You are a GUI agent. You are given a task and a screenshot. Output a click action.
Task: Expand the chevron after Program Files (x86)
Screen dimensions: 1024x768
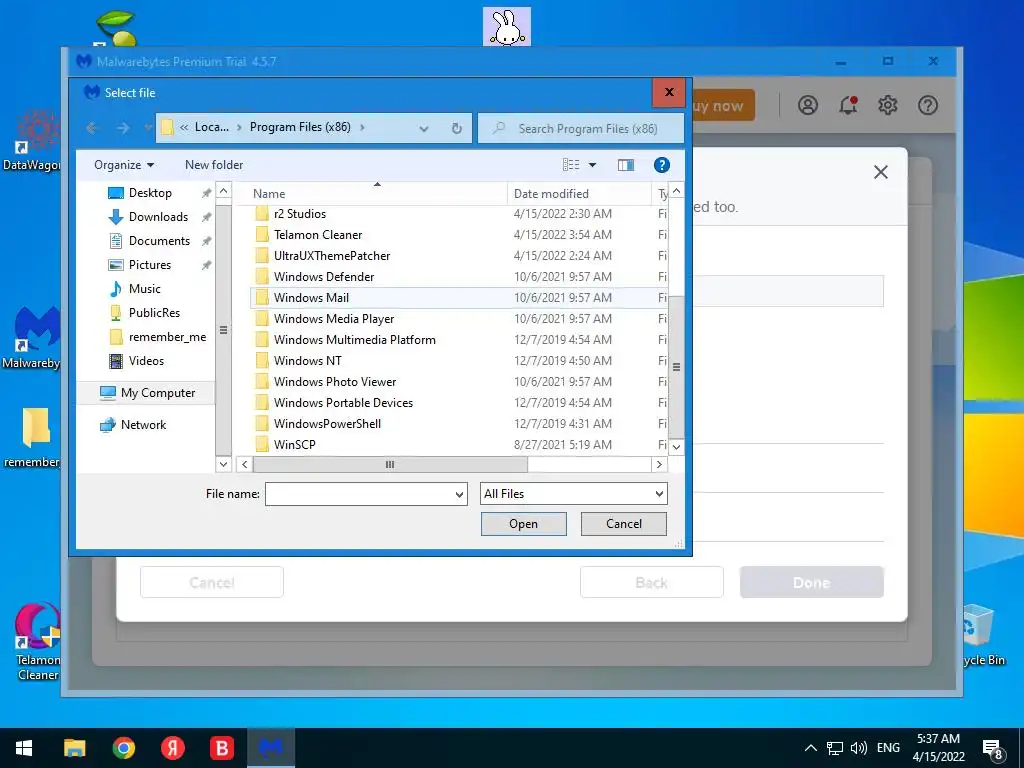362,127
